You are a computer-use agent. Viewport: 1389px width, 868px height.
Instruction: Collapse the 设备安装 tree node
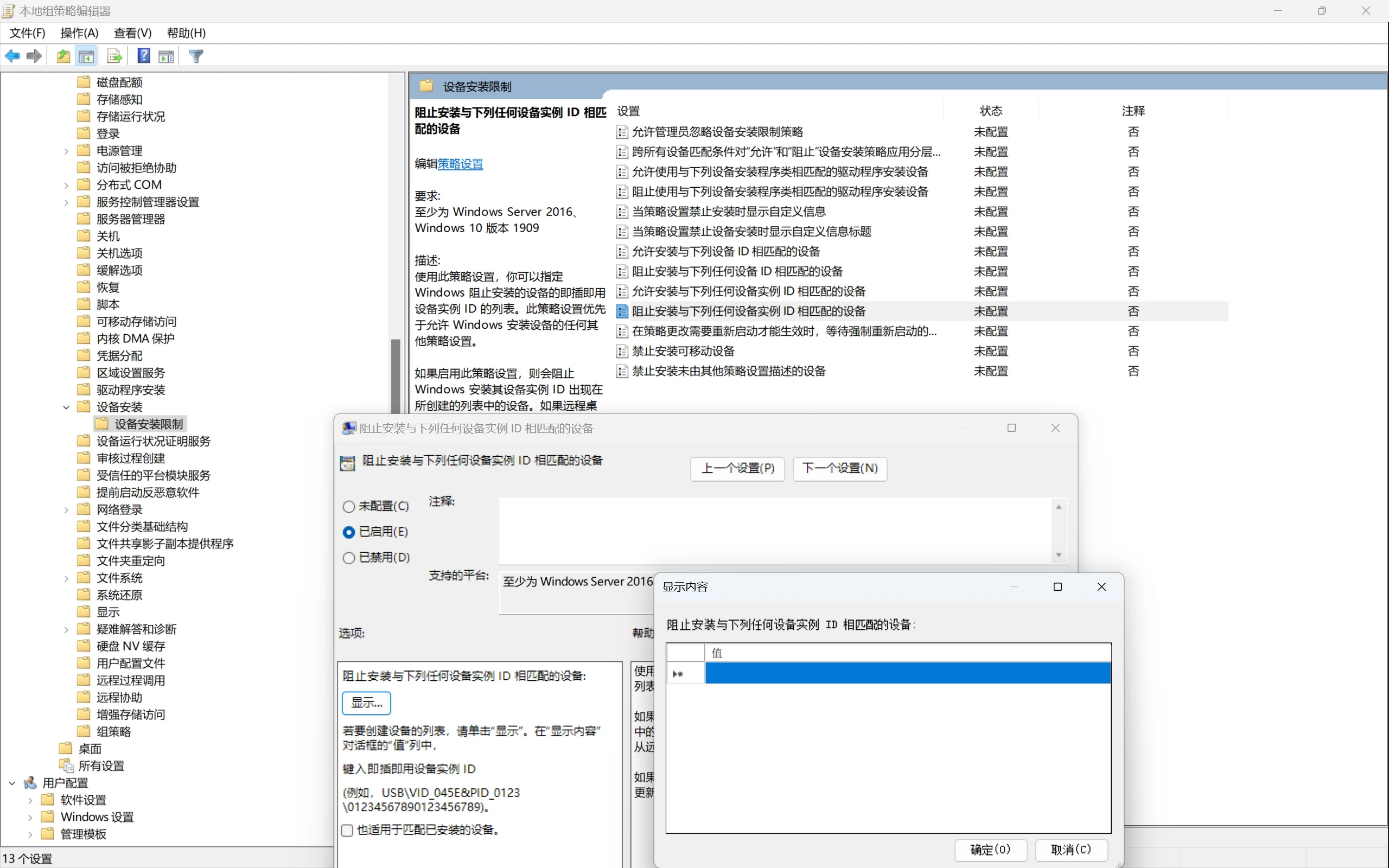67,407
